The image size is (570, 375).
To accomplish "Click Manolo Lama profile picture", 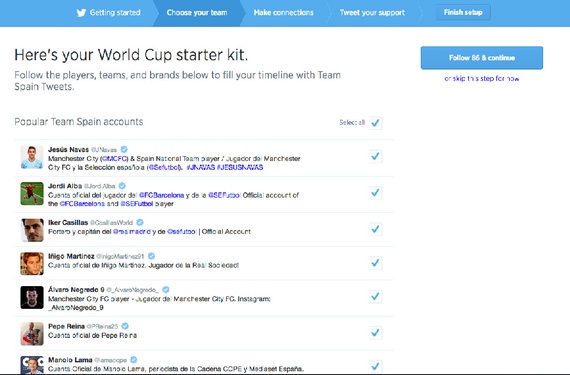I will click(x=32, y=365).
